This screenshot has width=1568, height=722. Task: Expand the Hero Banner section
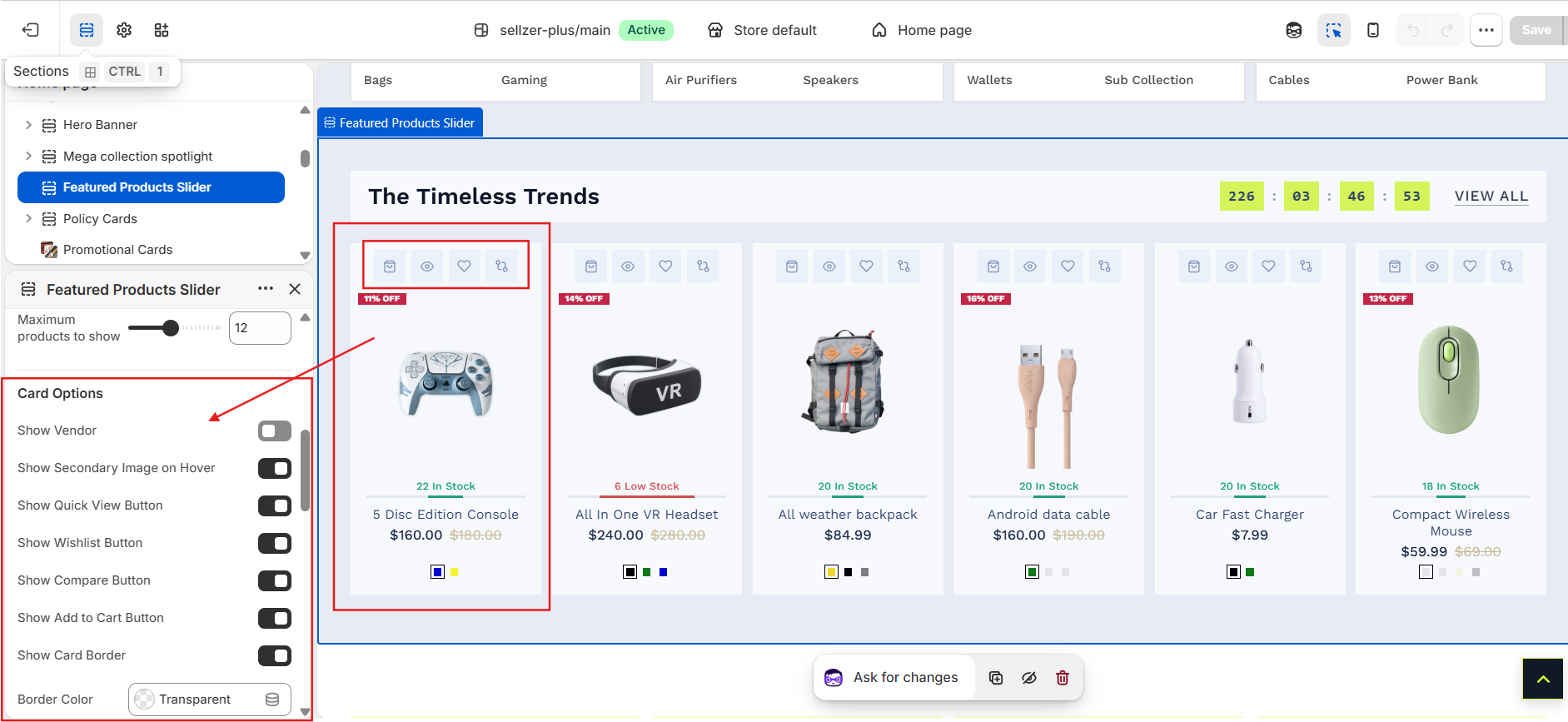(28, 125)
